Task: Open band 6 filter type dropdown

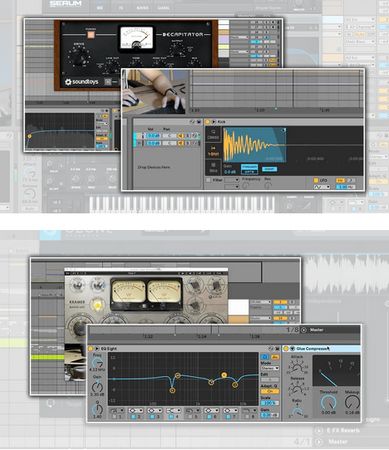Action: (211, 410)
